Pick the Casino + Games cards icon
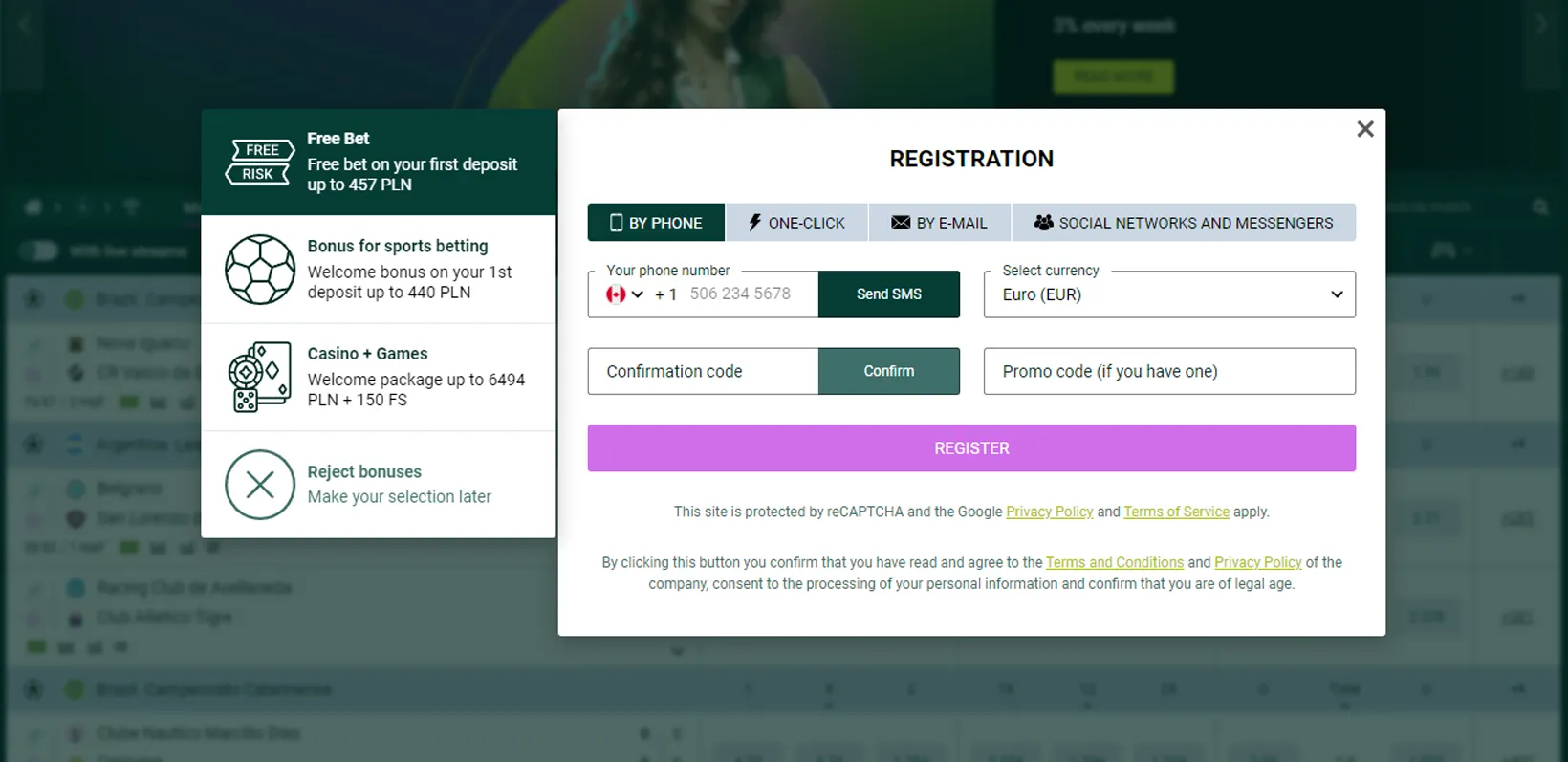Viewport: 1568px width, 762px height. [259, 377]
